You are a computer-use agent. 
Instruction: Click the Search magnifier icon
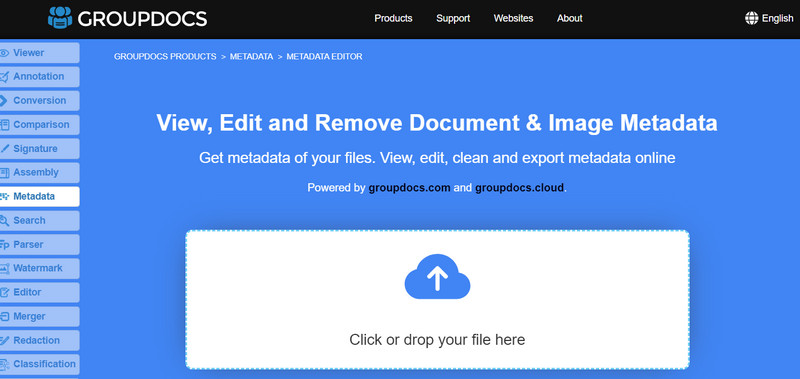(x=5, y=221)
